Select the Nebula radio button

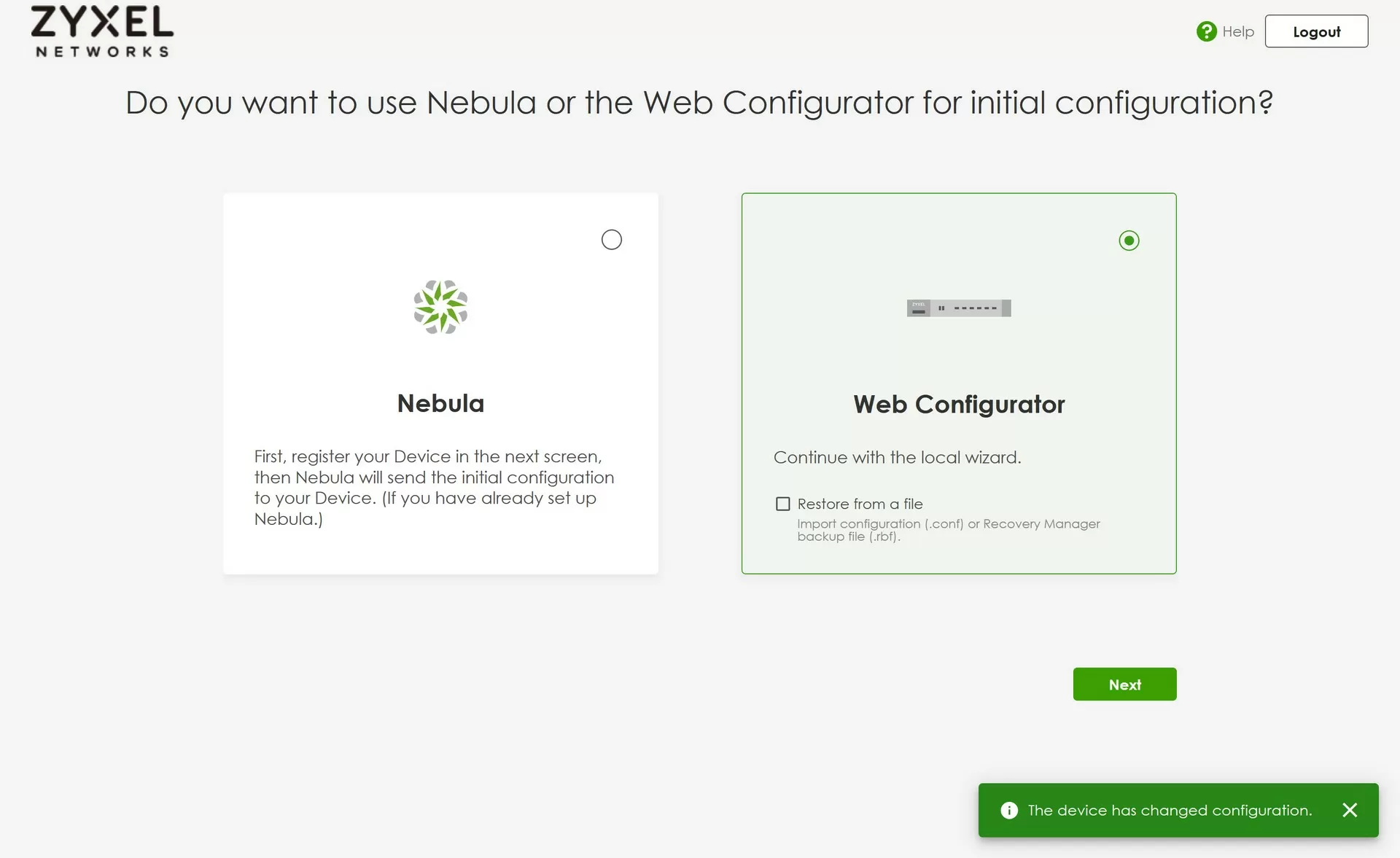tap(611, 240)
